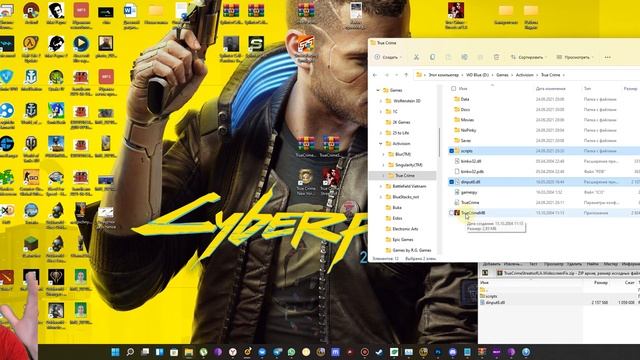Expand the BlueStacks_nxt tree node
The height and width of the screenshot is (360, 640).
(x=381, y=197)
